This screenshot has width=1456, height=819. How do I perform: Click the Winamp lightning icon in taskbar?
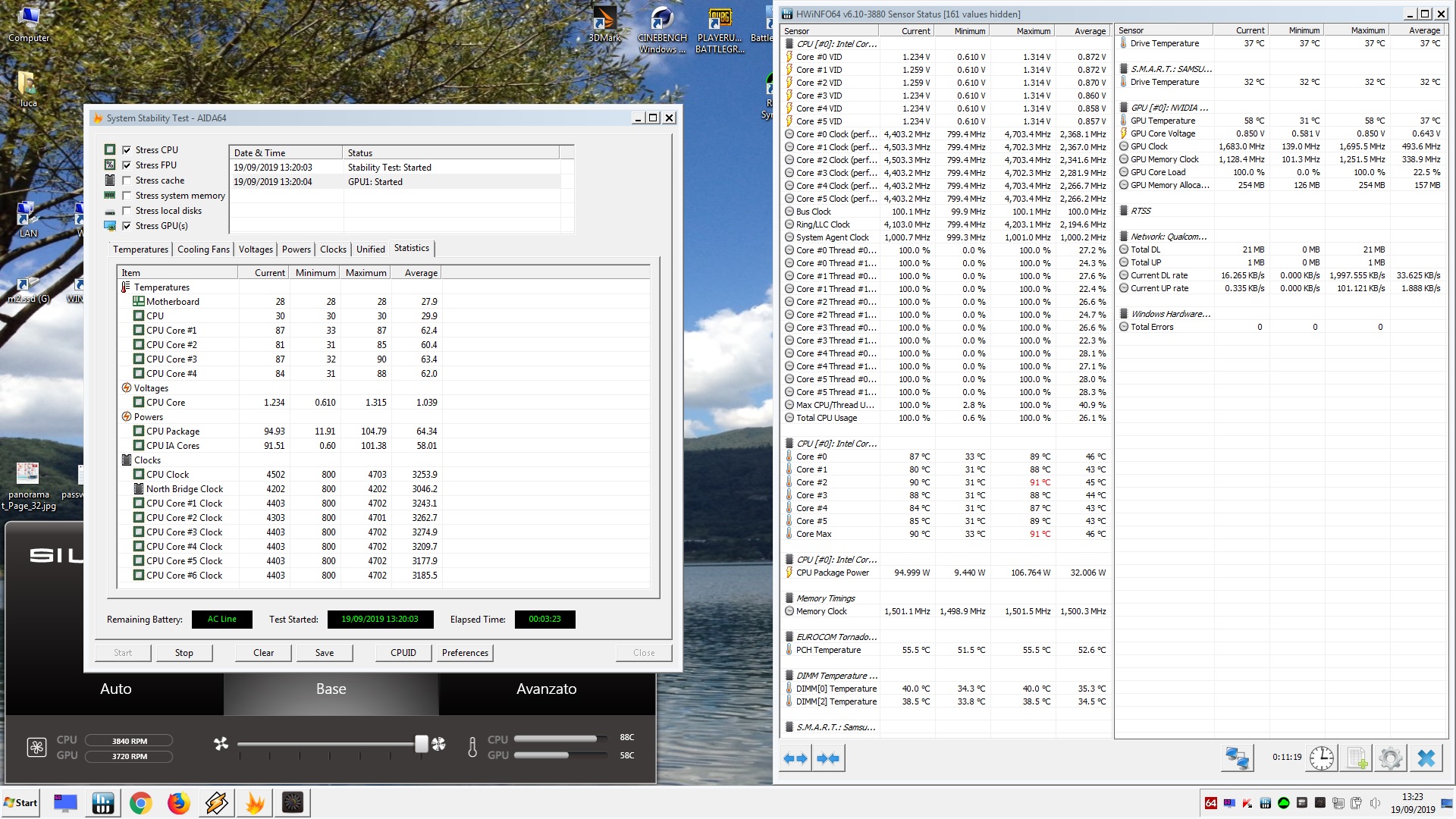coord(216,802)
